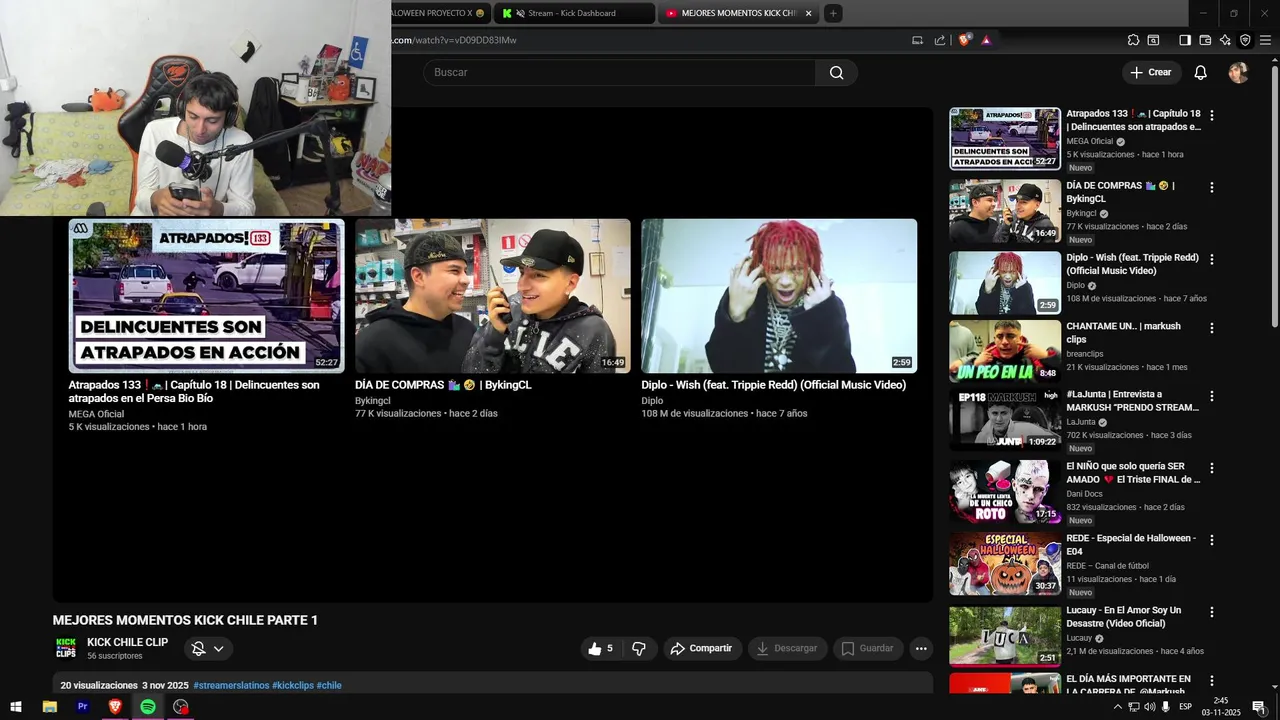Like the video with thumbs up
1280x720 pixels.
(x=600, y=648)
